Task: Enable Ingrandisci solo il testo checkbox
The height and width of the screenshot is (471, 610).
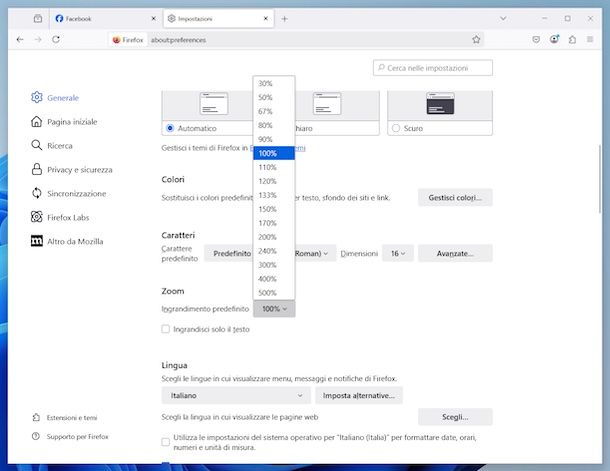Action: [x=166, y=329]
